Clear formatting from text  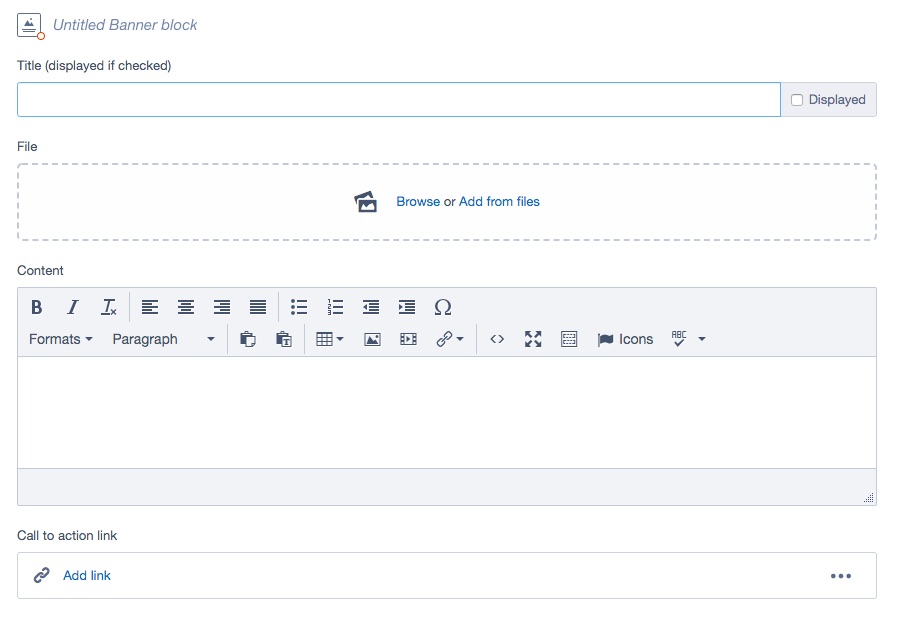coord(109,307)
